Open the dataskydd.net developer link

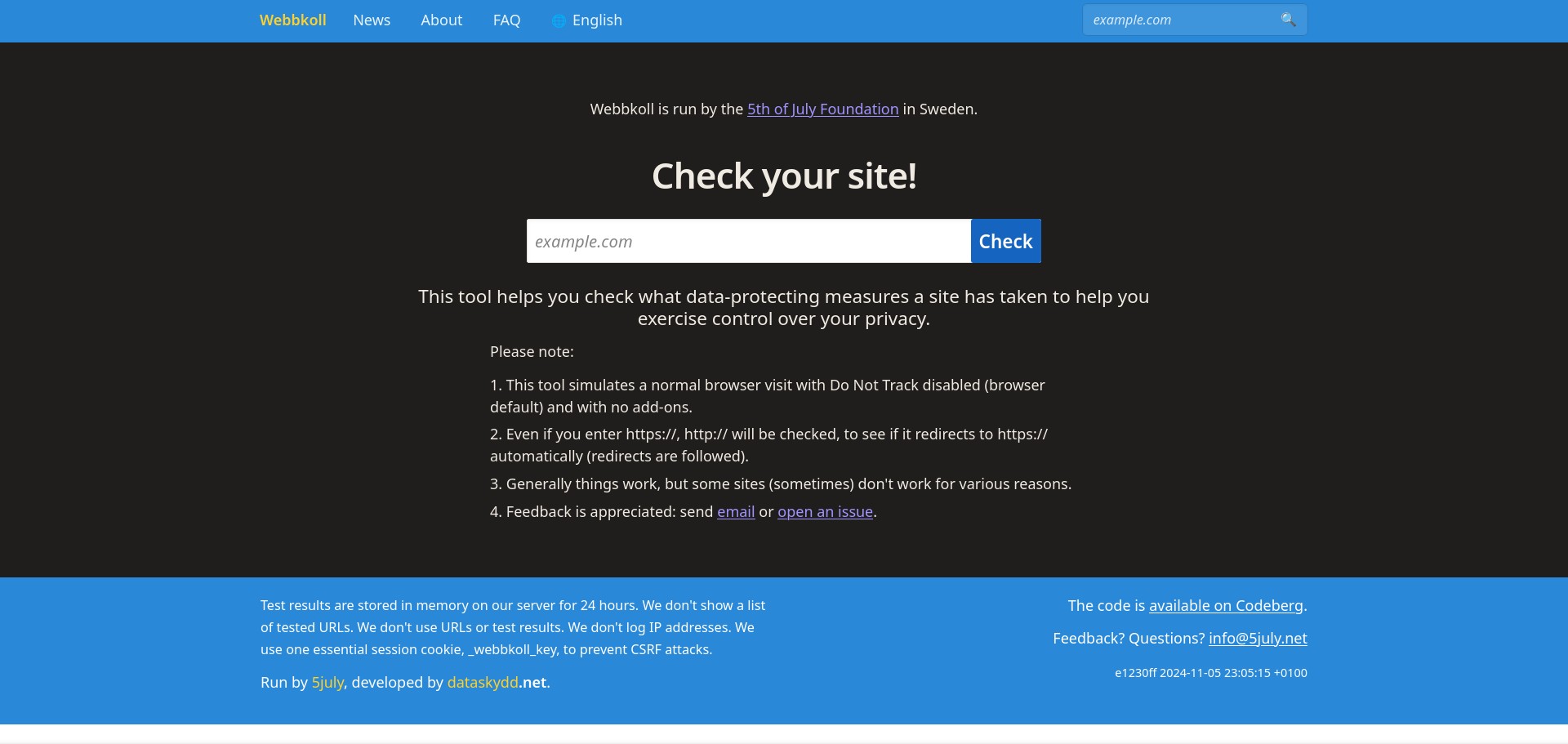497,683
